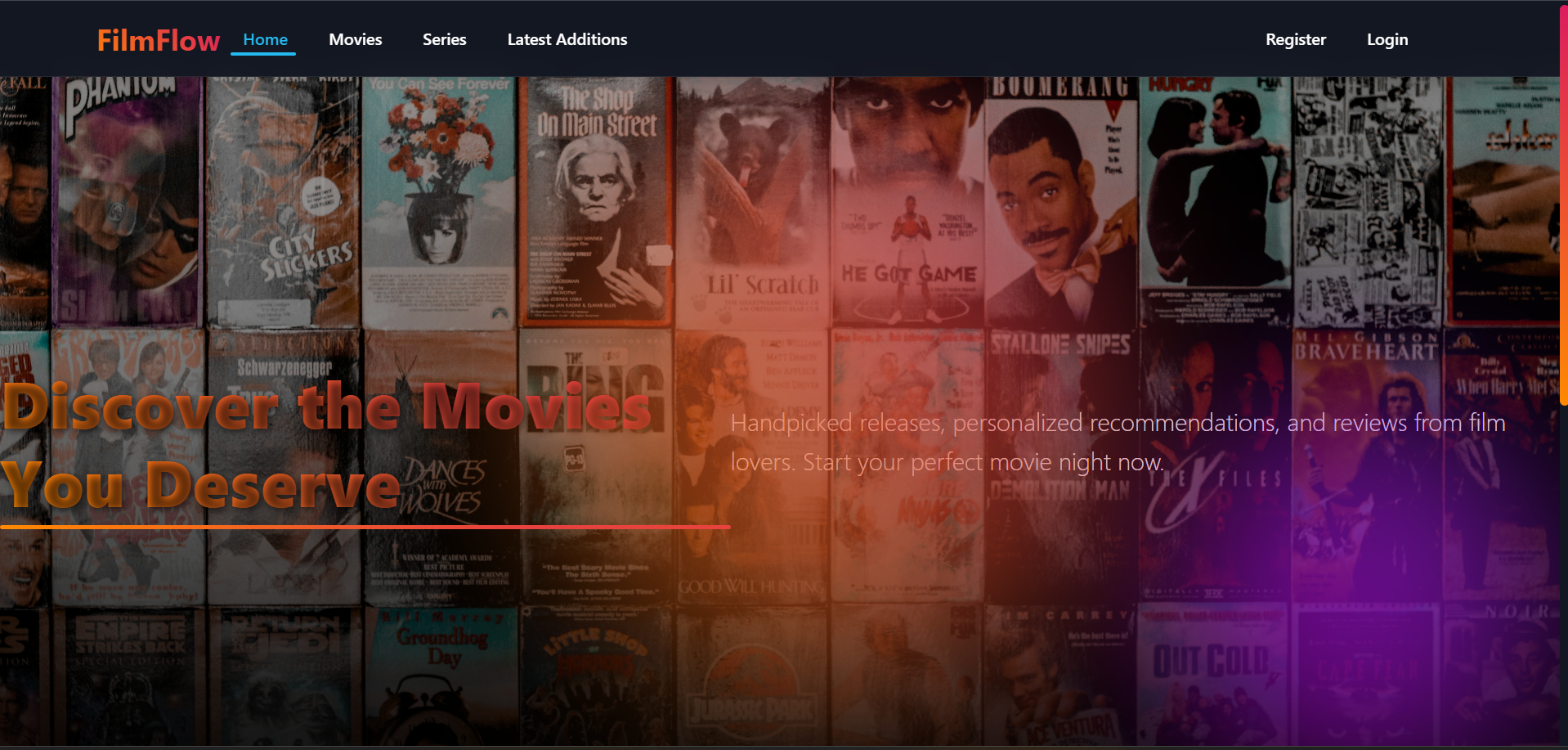Image resolution: width=1568 pixels, height=750 pixels.
Task: Select the Braveheart poster
Action: click(1365, 458)
